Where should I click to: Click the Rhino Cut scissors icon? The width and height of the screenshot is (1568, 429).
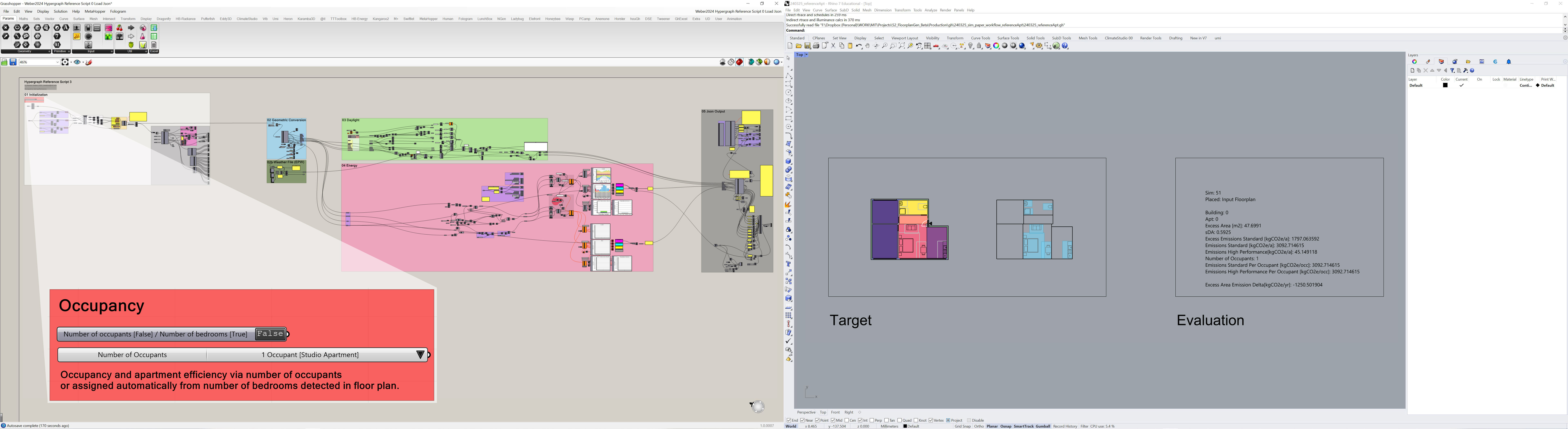833,46
